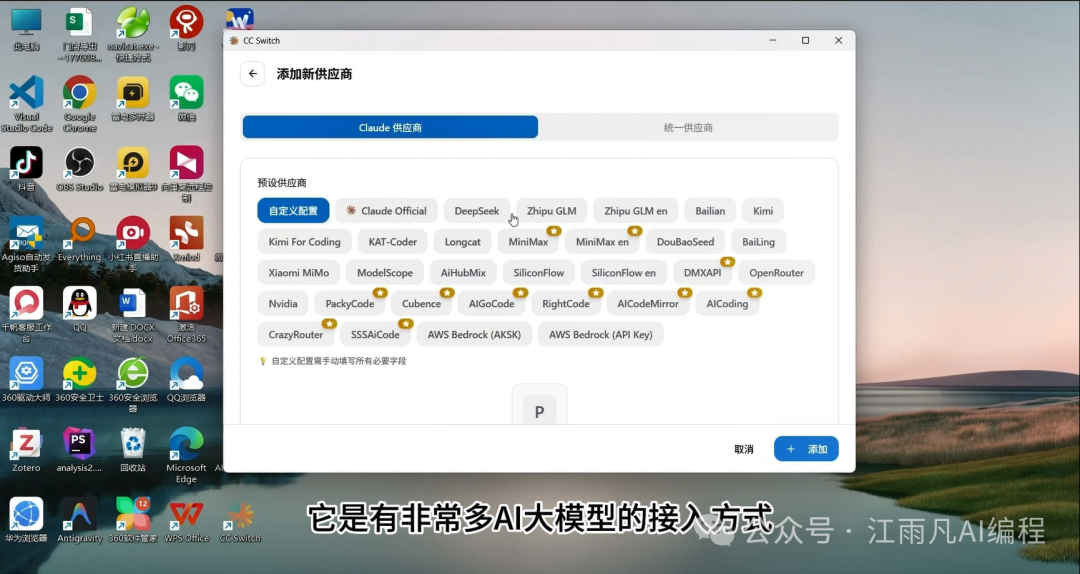
Task: Select the OBS Studio desktop icon
Action: pyautogui.click(x=80, y=169)
